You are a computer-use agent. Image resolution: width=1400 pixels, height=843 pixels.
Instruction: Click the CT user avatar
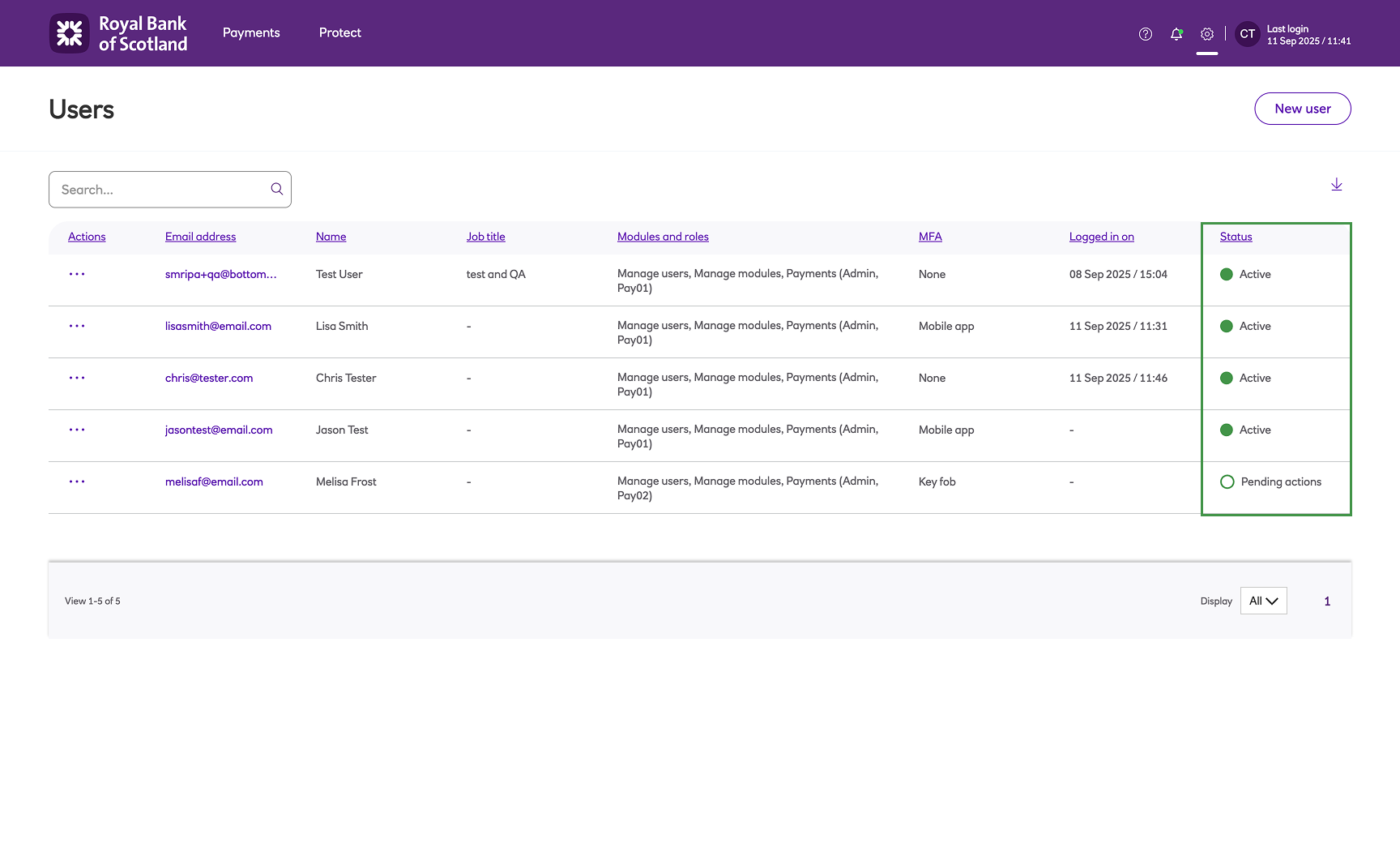[x=1248, y=34]
